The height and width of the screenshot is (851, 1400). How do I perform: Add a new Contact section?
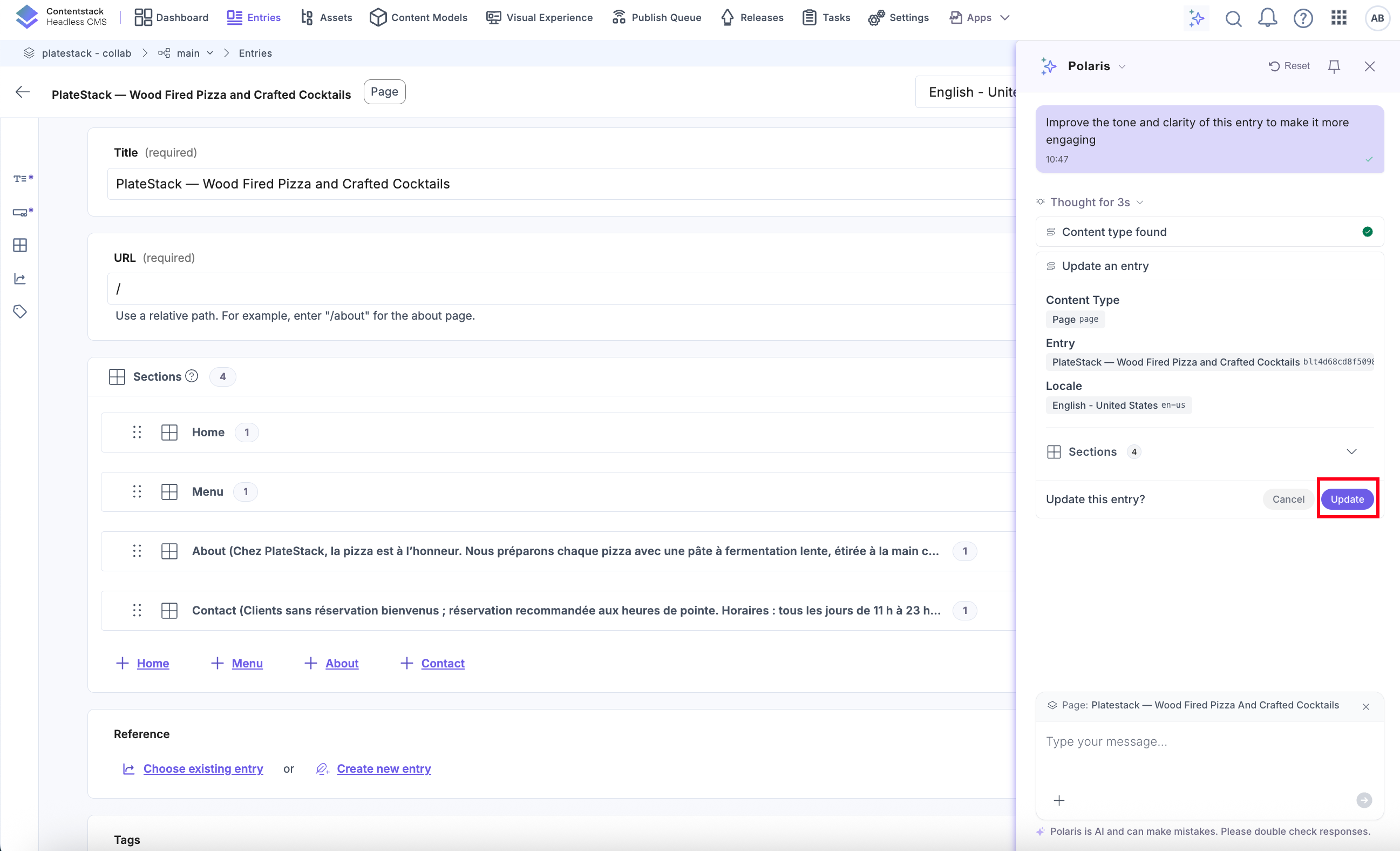[432, 663]
